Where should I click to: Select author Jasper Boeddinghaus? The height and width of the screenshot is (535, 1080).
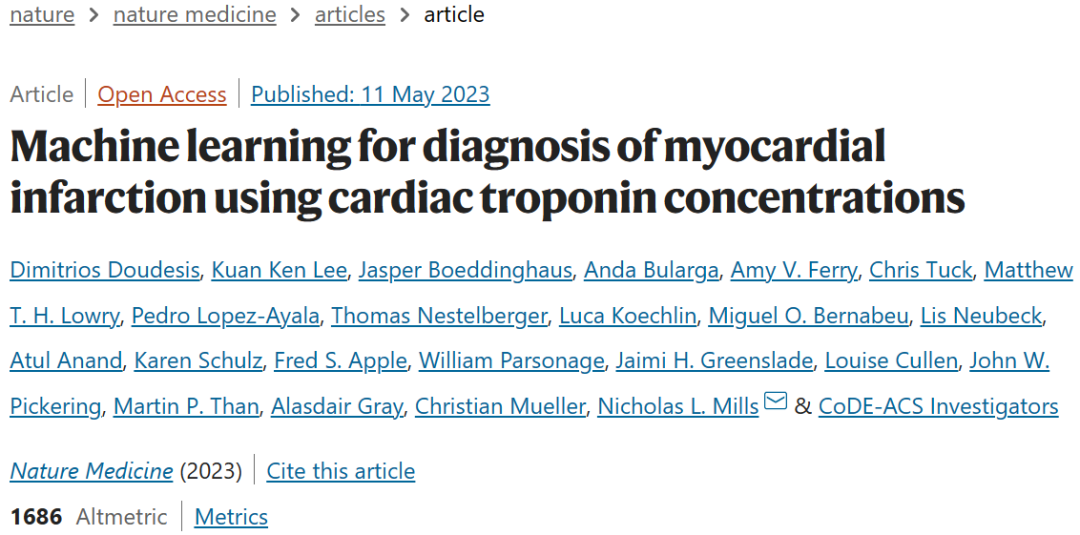[x=465, y=271]
